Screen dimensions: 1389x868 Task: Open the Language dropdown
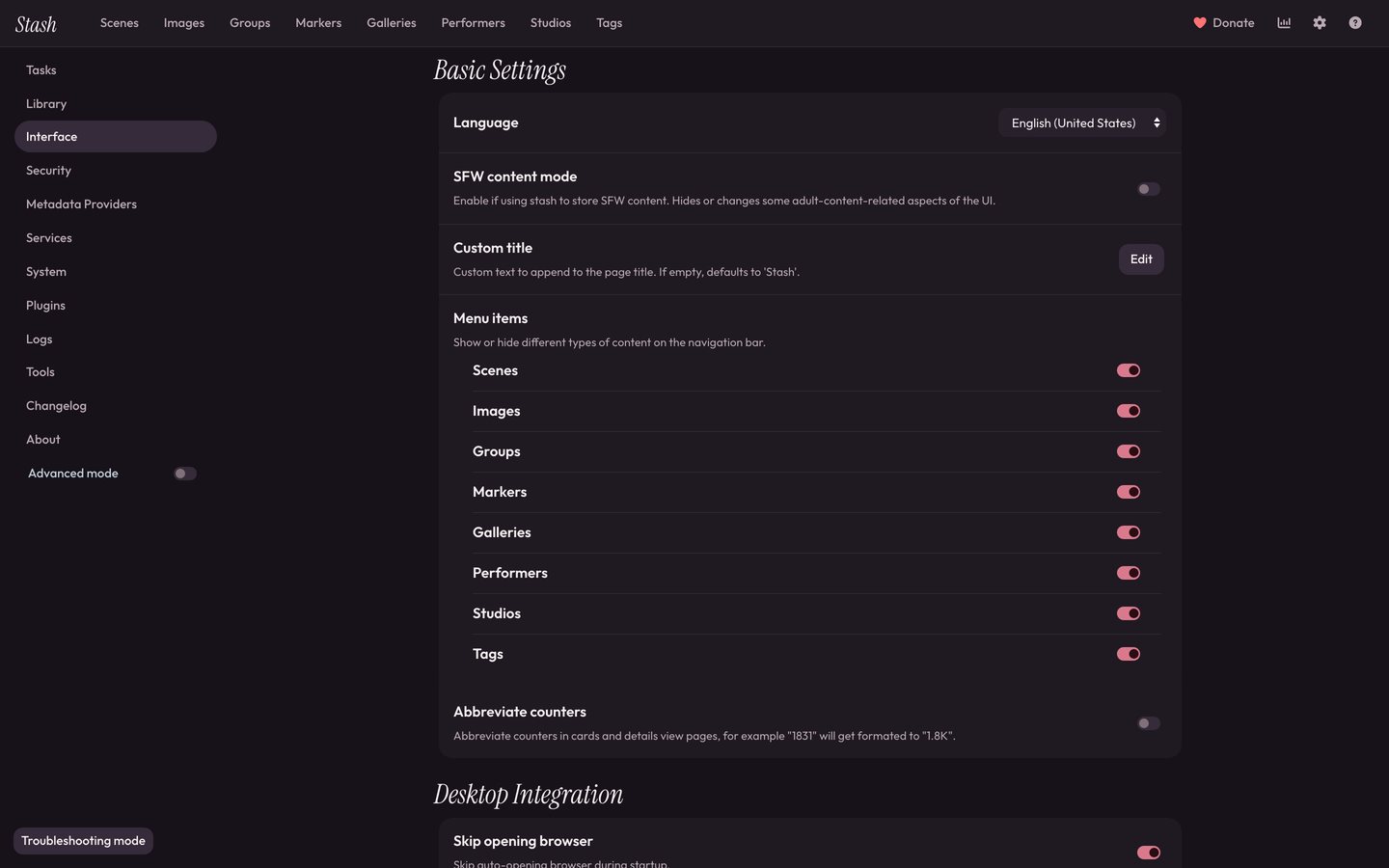pyautogui.click(x=1082, y=122)
